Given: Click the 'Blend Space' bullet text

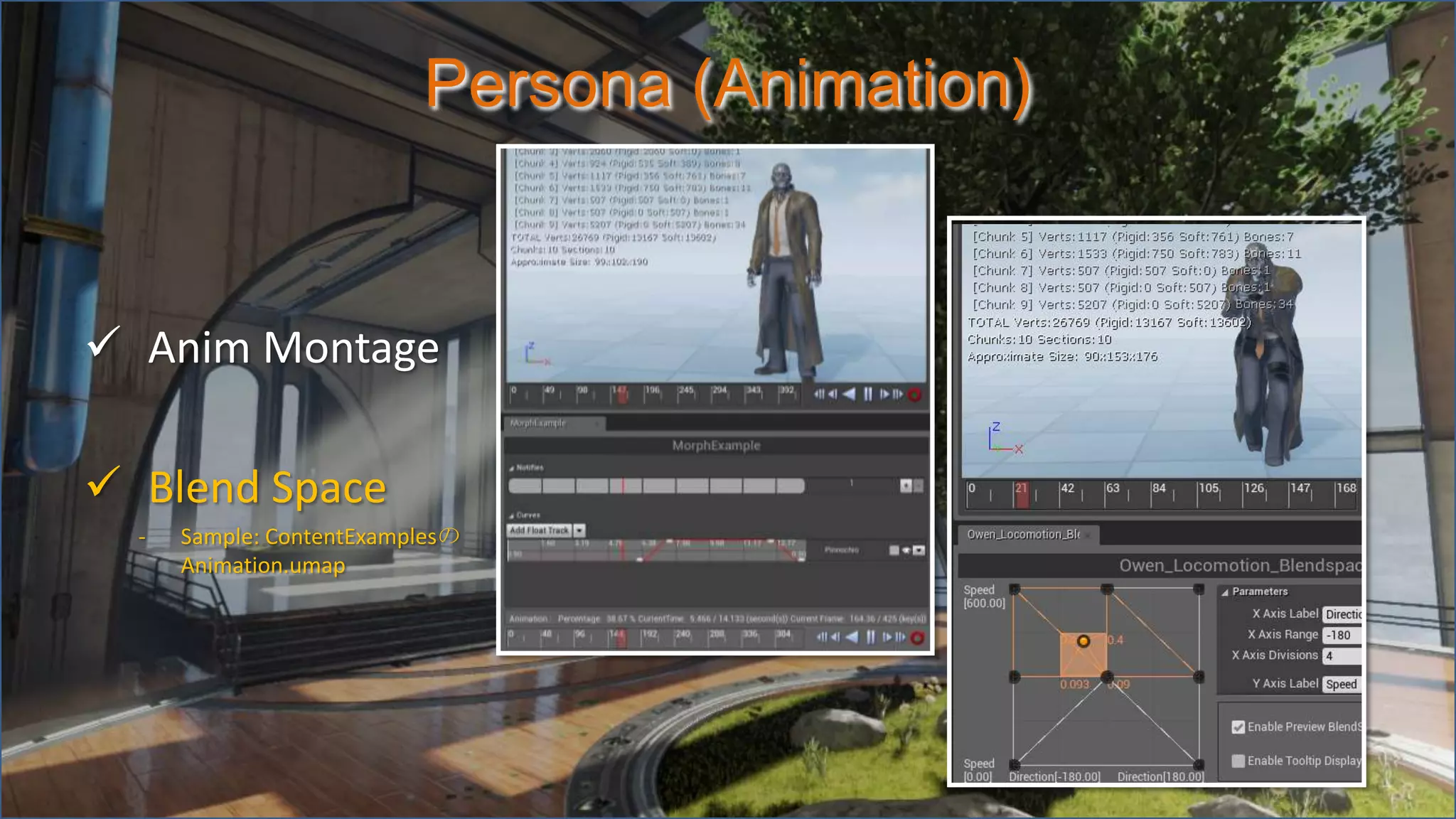Looking at the screenshot, I should [267, 488].
